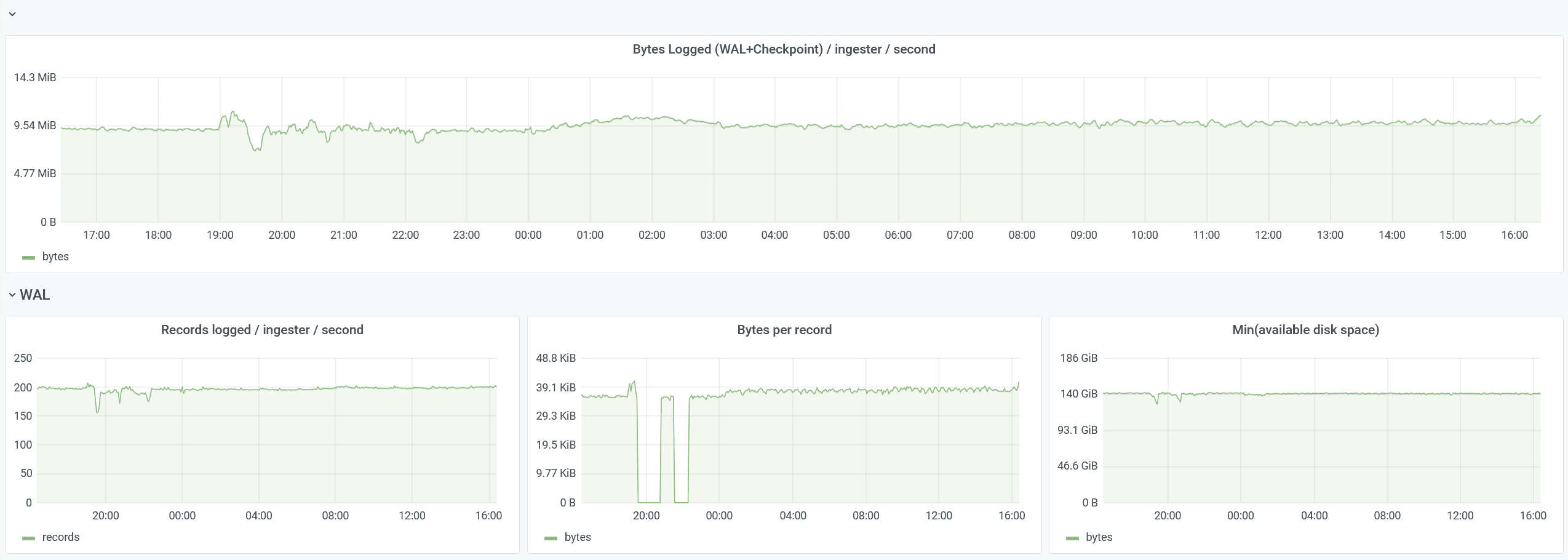Toggle the records series legend label
The height and width of the screenshot is (560, 1568).
(x=61, y=537)
